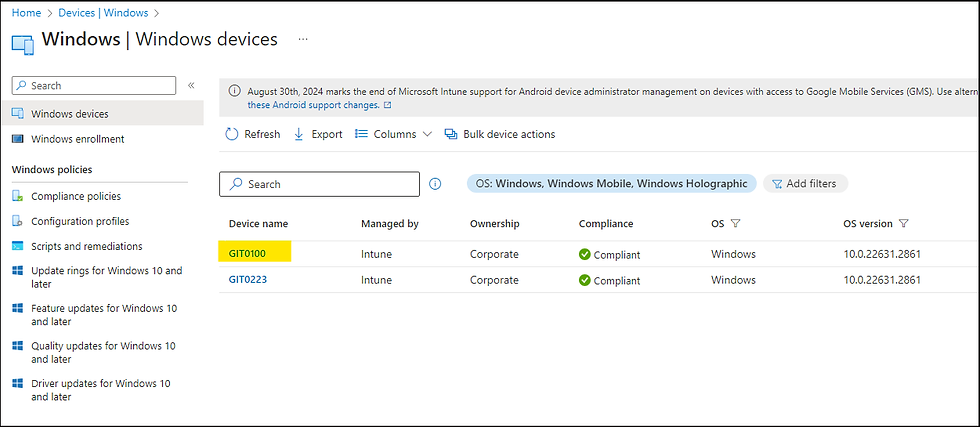Sort by Device name column
Image resolution: width=980 pixels, height=427 pixels.
[258, 224]
